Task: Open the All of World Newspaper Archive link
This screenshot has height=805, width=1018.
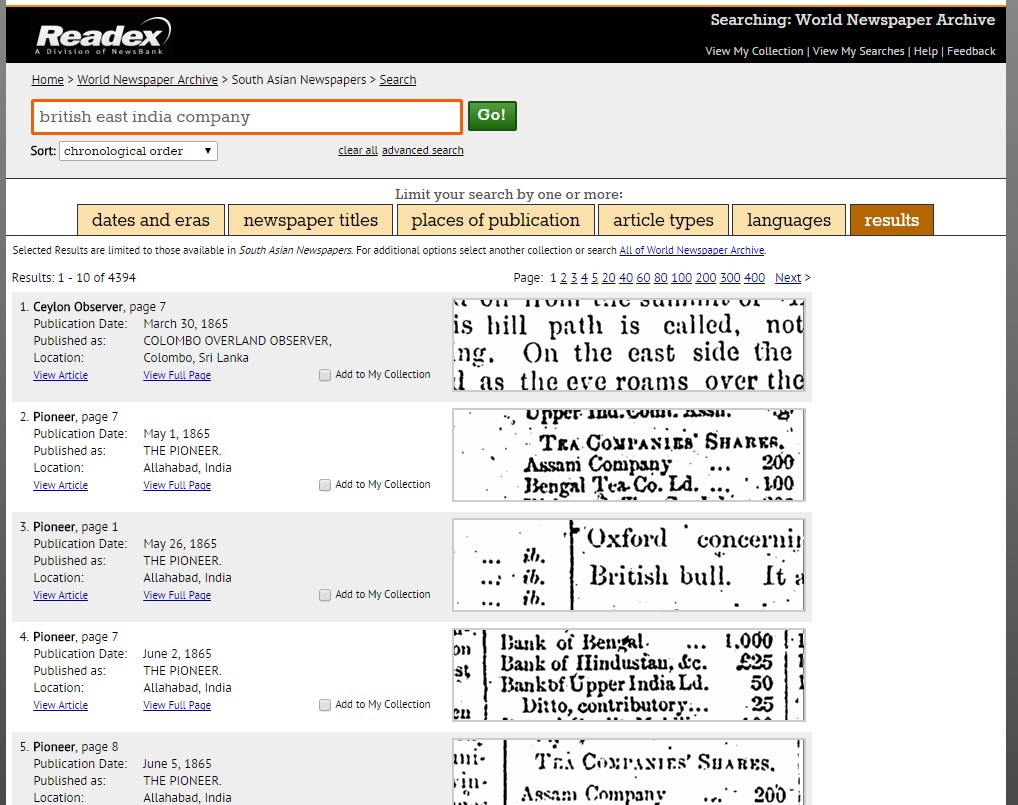Action: [691, 250]
